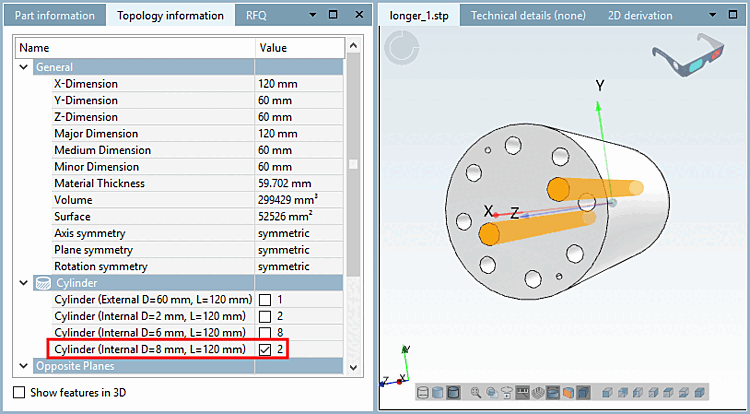Click the rotate animation icon
The height and width of the screenshot is (414, 750).
tap(507, 392)
